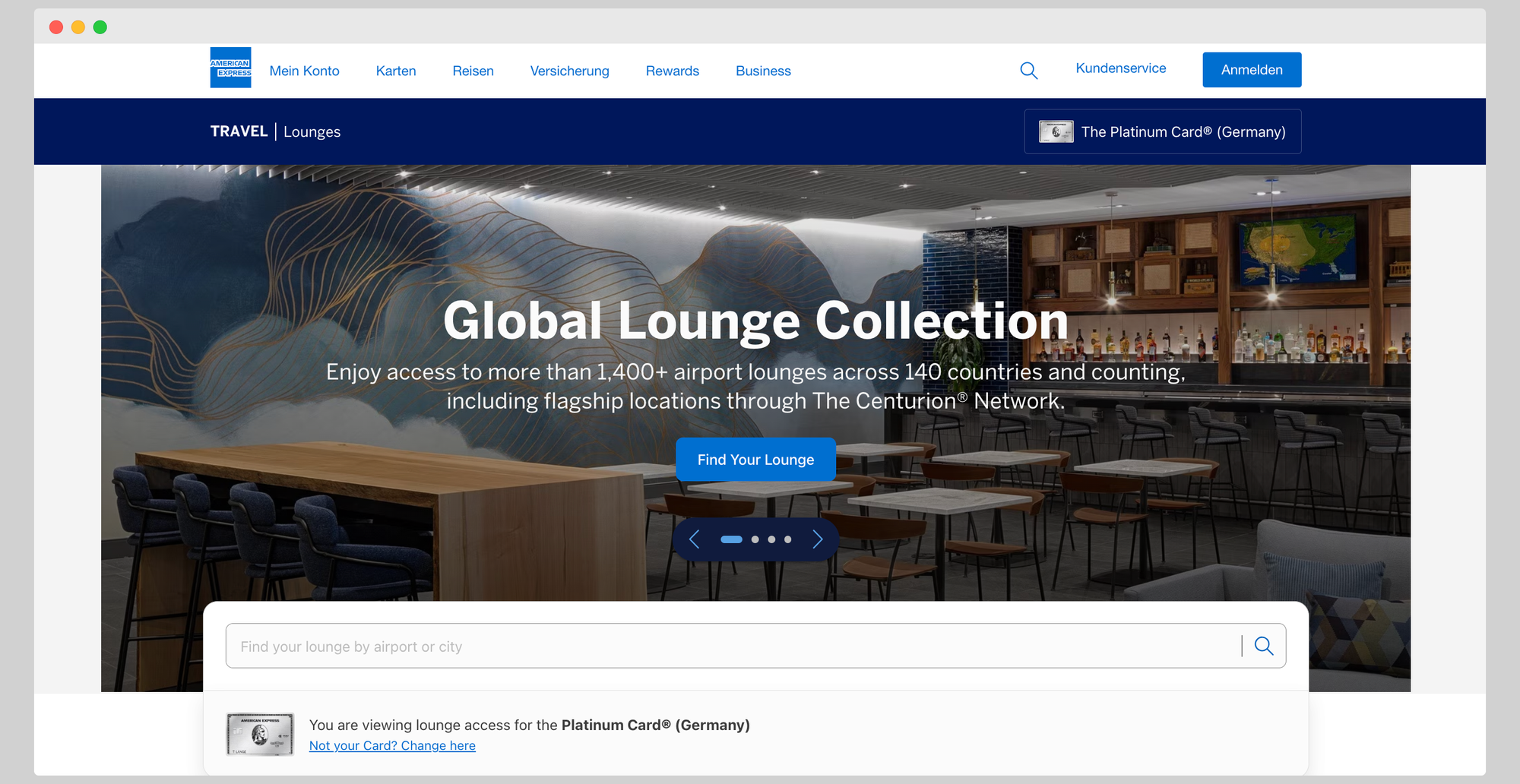The image size is (1520, 784).
Task: Open the Business menu
Action: tap(763, 71)
